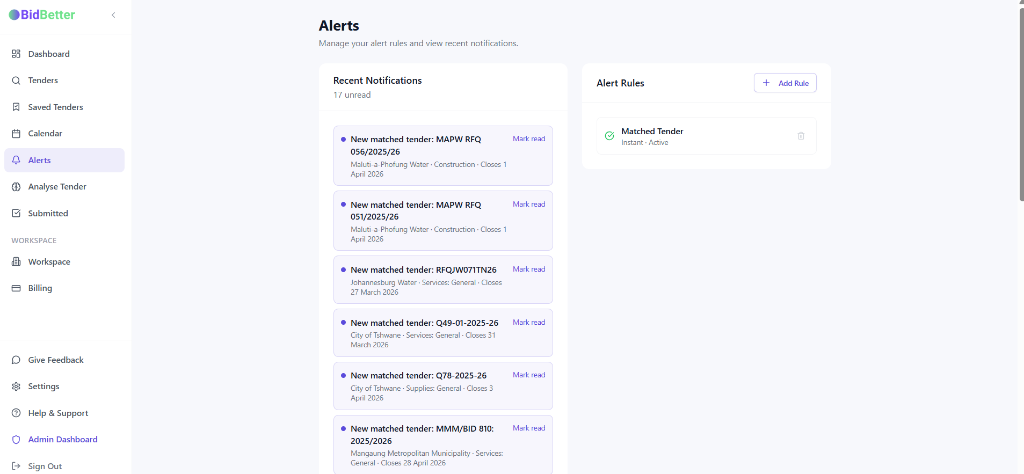Click the Dashboard grid icon

[x=16, y=54]
